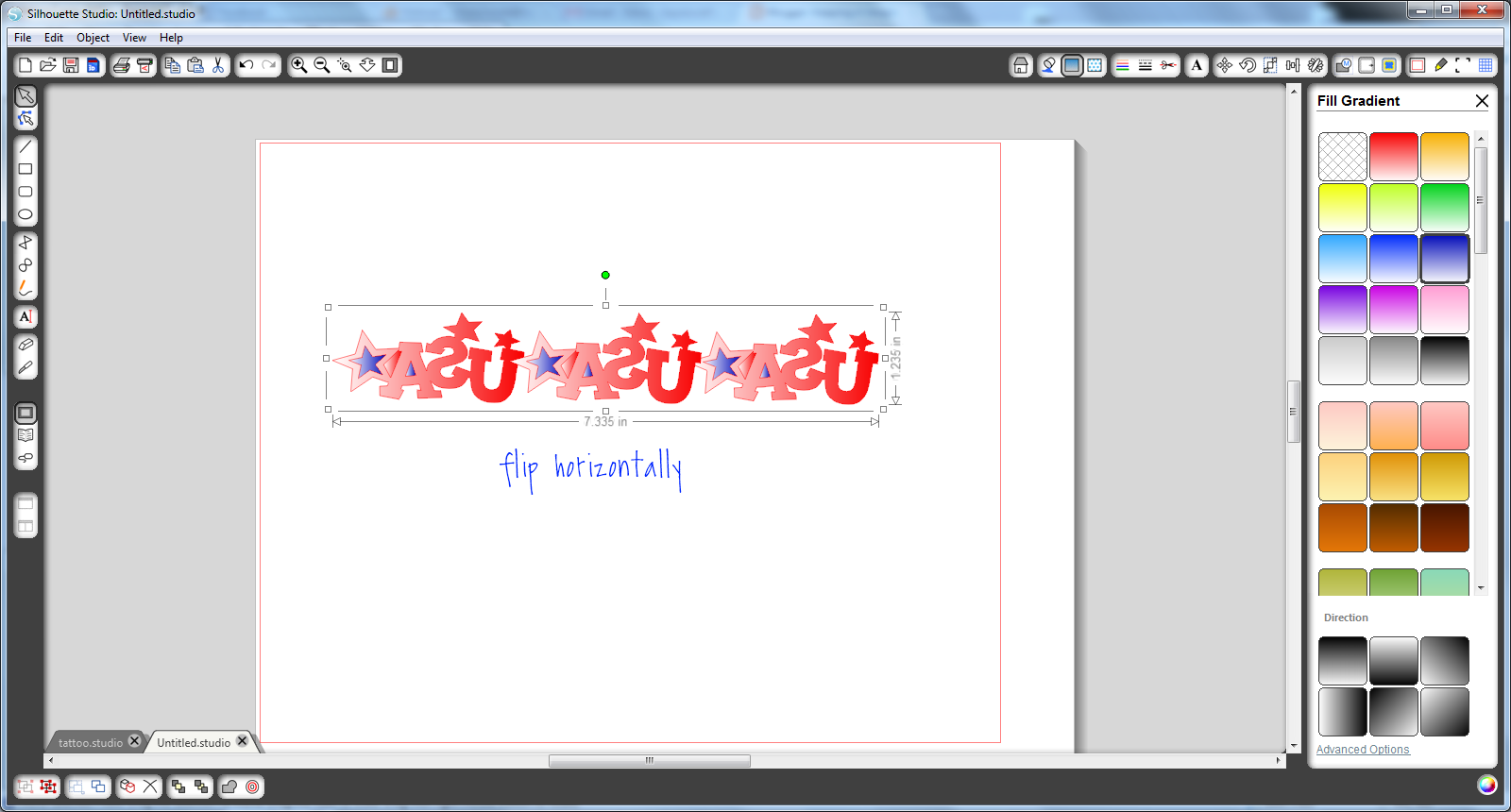
Task: Choose the black-to-white gradient swatch
Action: 1445,361
